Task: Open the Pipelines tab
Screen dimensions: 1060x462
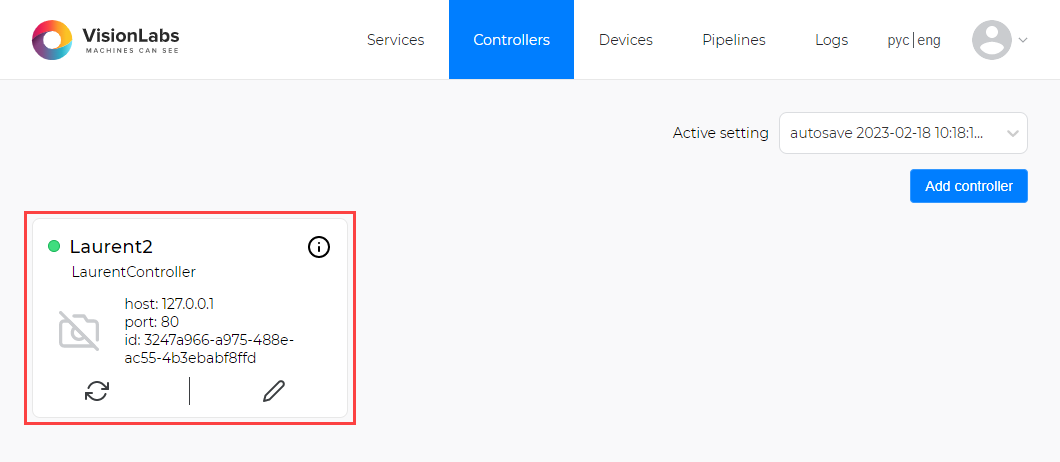Action: point(733,40)
